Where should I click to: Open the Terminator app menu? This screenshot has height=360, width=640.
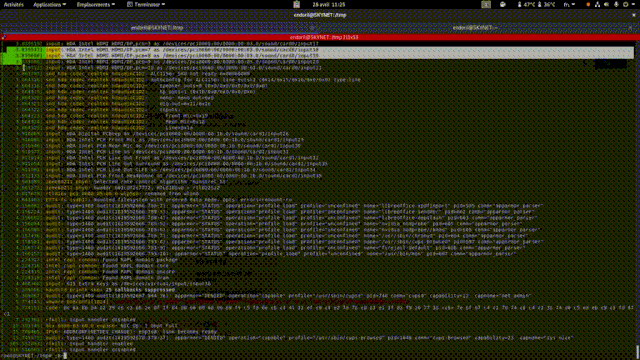[146, 4]
